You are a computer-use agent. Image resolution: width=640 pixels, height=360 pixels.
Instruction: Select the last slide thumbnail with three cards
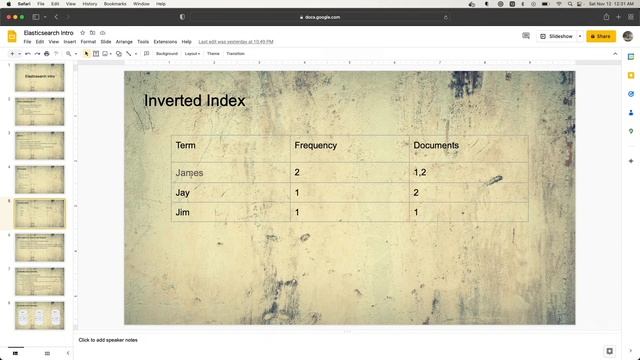pos(40,316)
